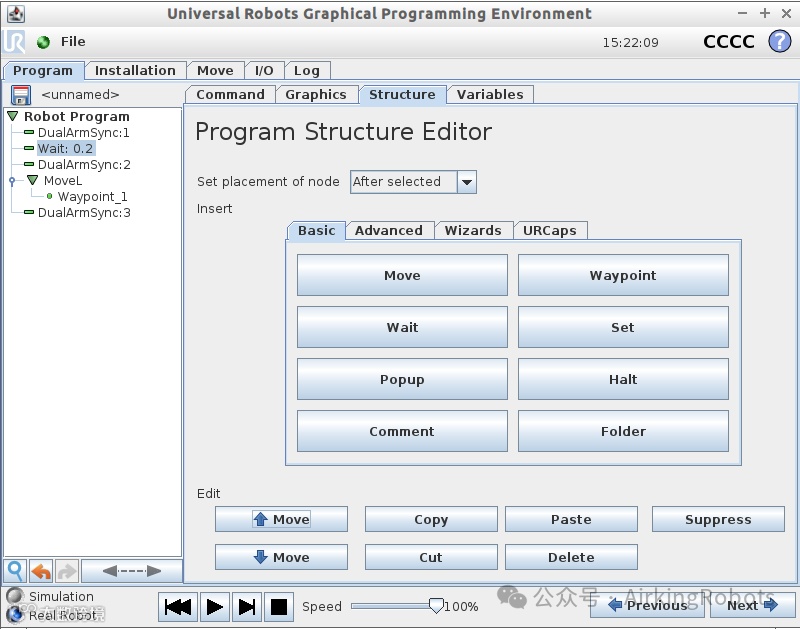This screenshot has width=800, height=629.
Task: Click the tree width toggle arrows button
Action: pos(132,570)
